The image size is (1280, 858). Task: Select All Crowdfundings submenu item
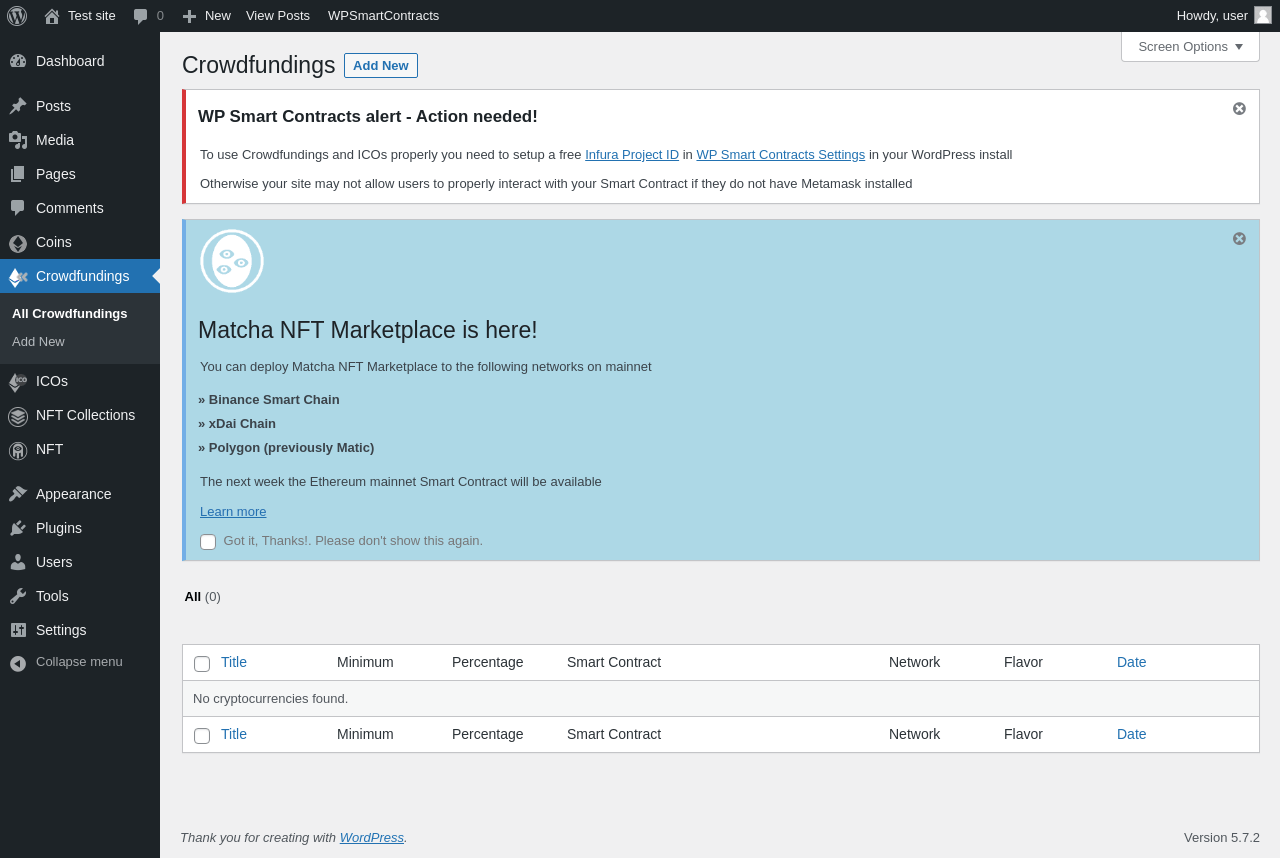[70, 313]
